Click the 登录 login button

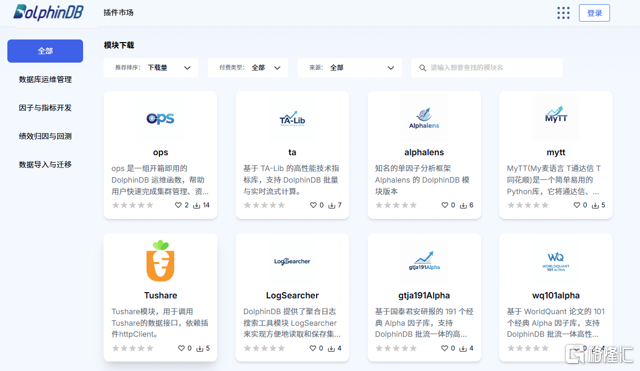click(x=594, y=13)
